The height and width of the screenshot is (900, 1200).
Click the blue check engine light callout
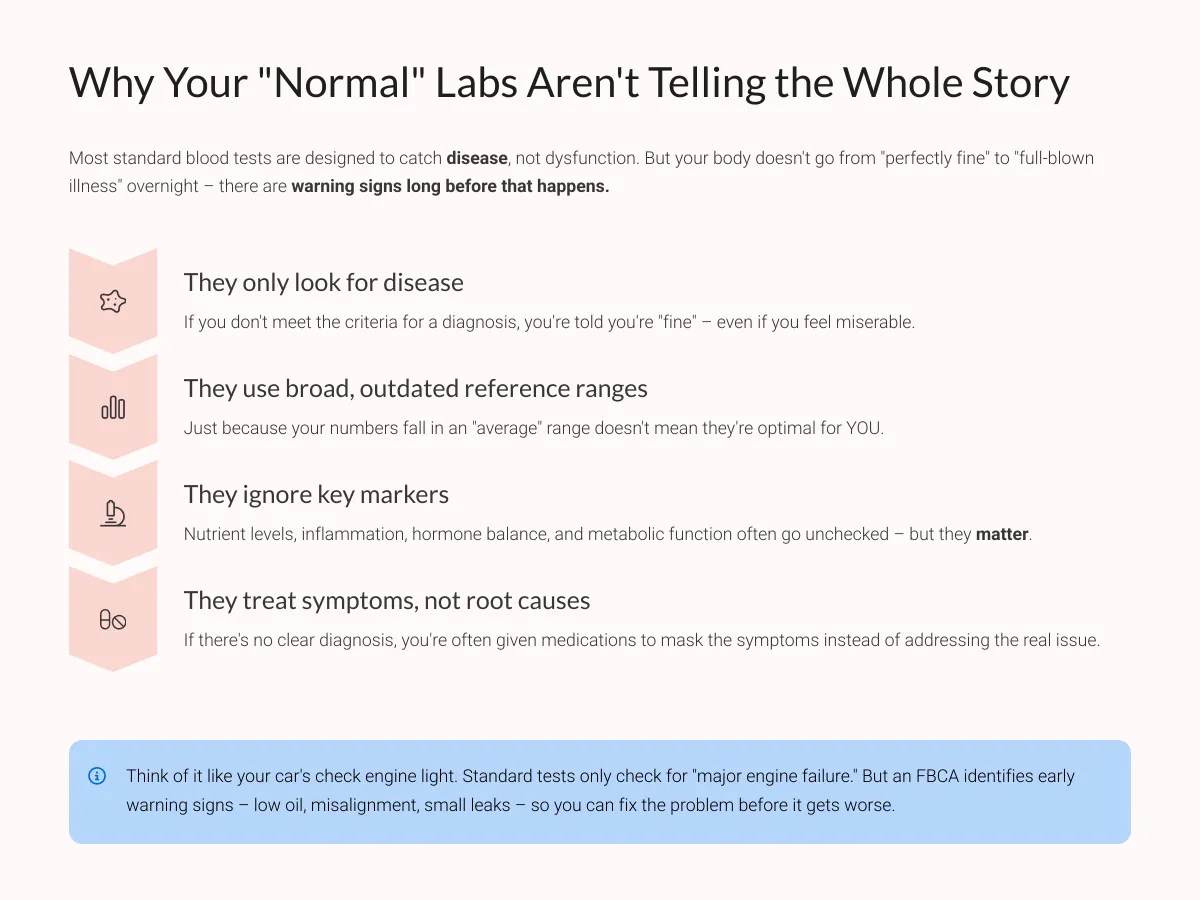600,791
